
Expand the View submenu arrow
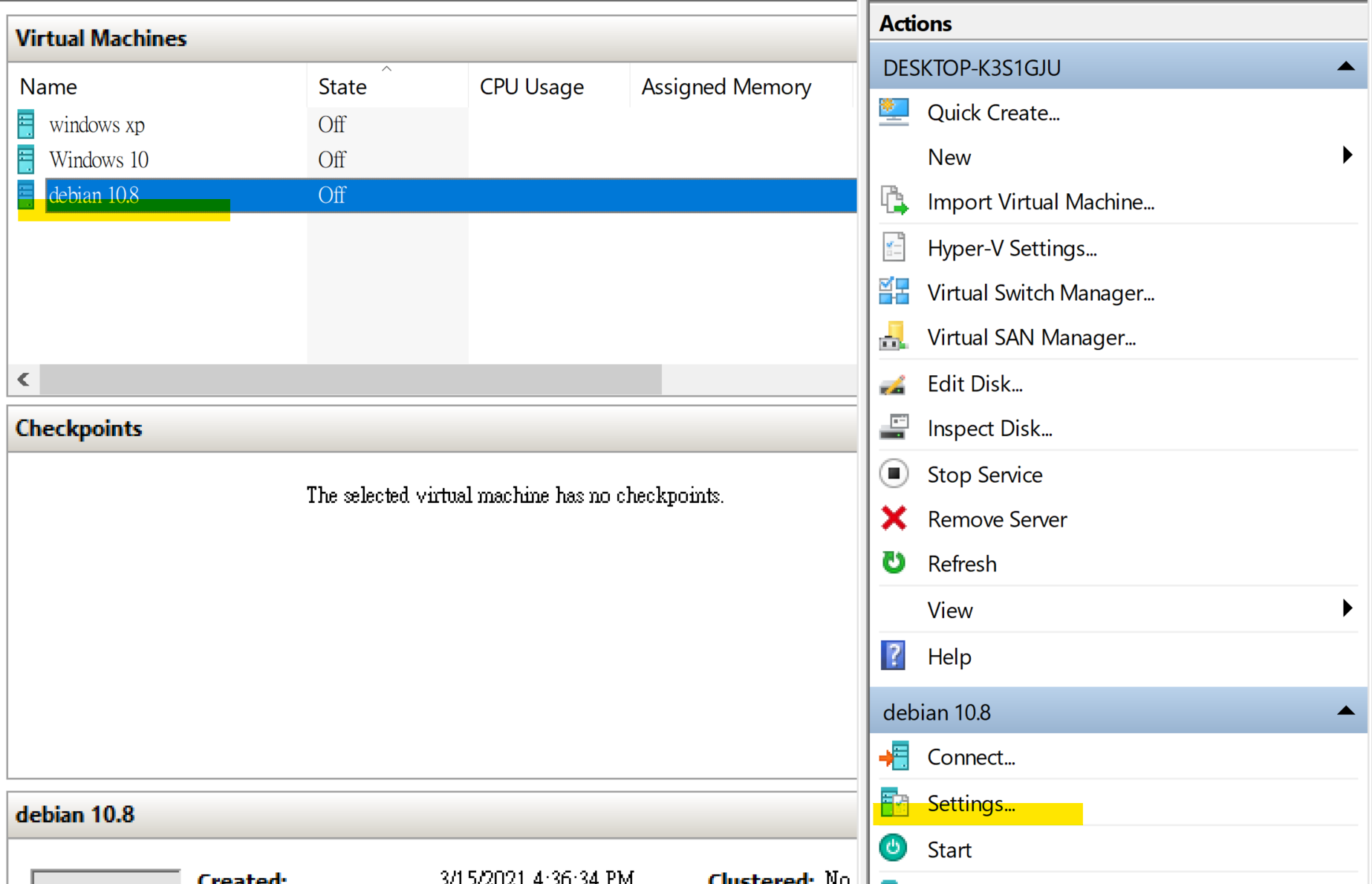point(1347,608)
